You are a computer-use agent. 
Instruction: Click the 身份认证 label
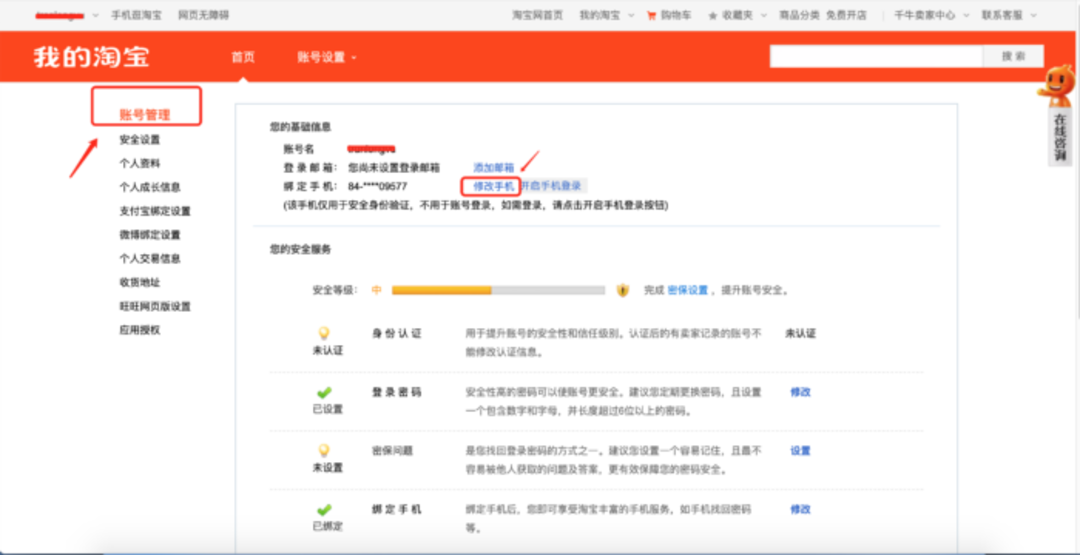click(397, 333)
